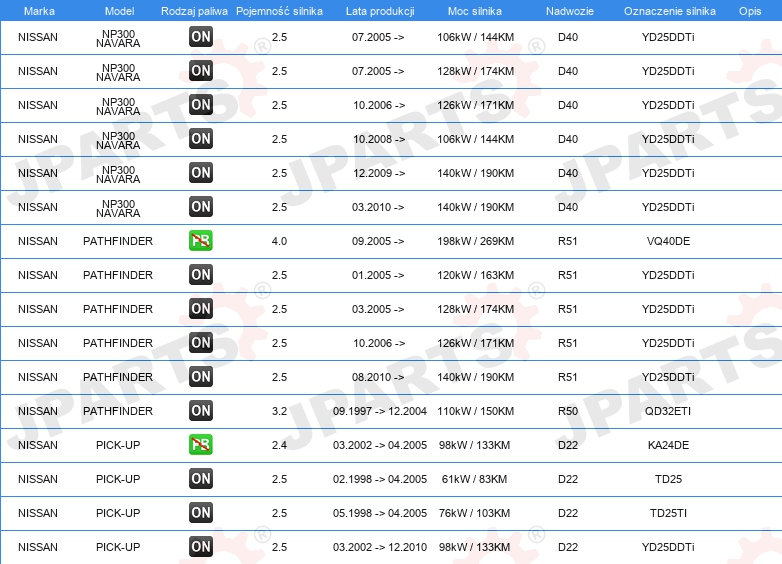The width and height of the screenshot is (782, 564).
Task: Click the ON icon for Pick-Up TD25TI row
Action: pos(201,512)
